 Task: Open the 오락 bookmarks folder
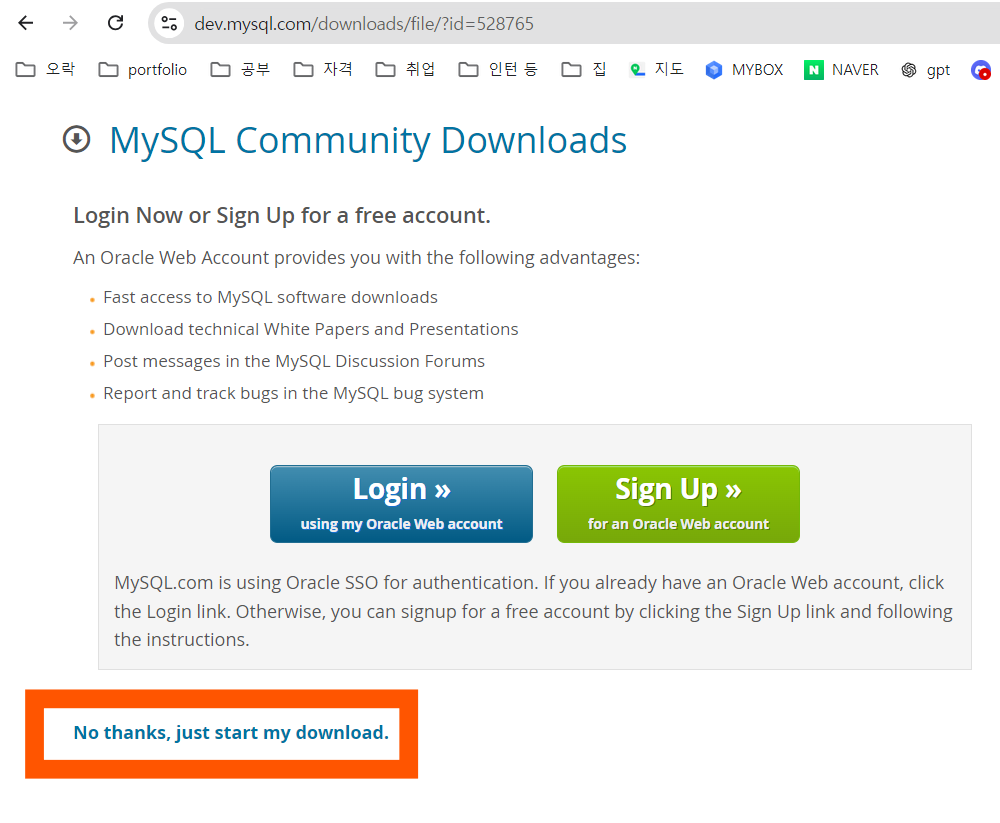(x=45, y=70)
